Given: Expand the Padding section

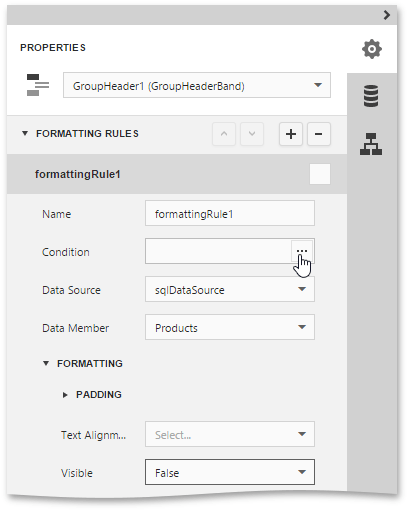Looking at the screenshot, I should [65, 395].
